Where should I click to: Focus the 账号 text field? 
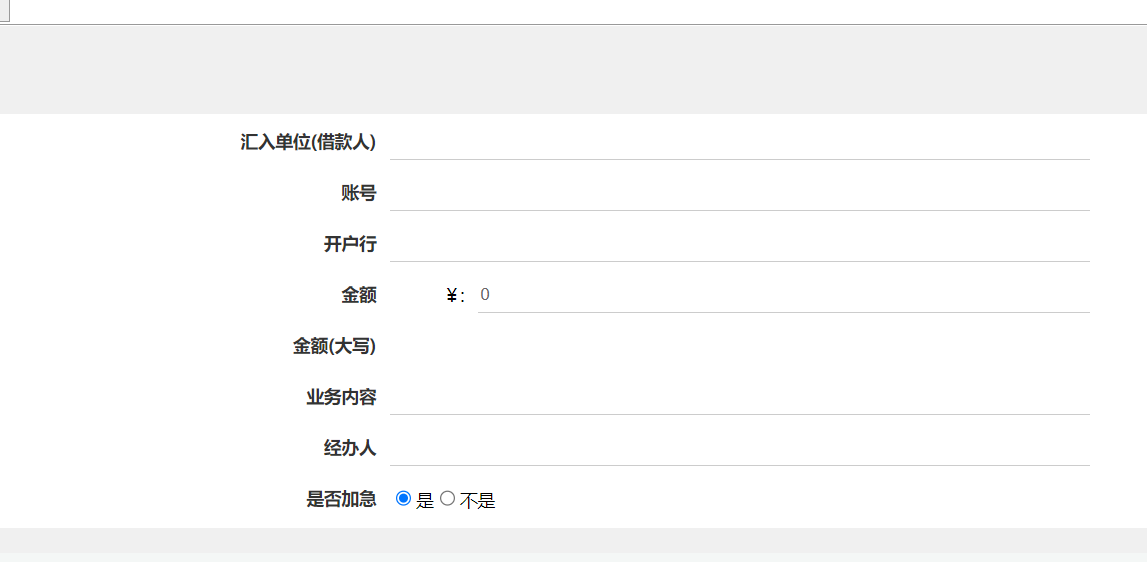pos(739,193)
